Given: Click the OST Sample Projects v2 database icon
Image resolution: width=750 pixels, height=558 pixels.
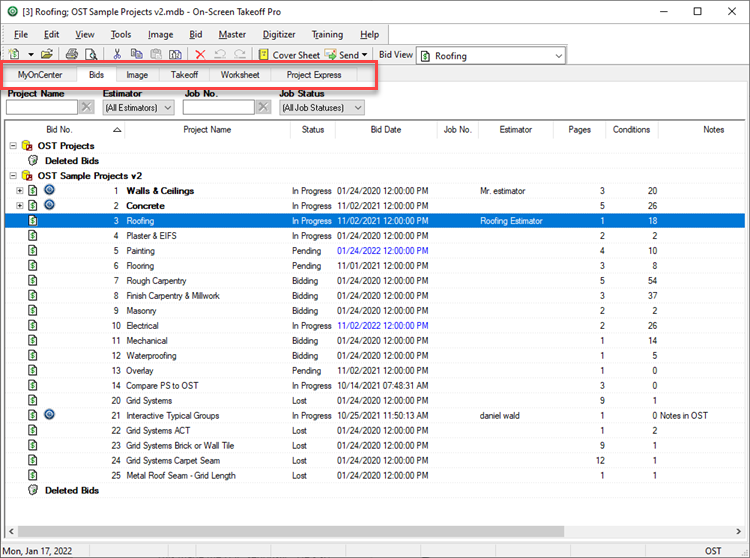Looking at the screenshot, I should [x=27, y=176].
